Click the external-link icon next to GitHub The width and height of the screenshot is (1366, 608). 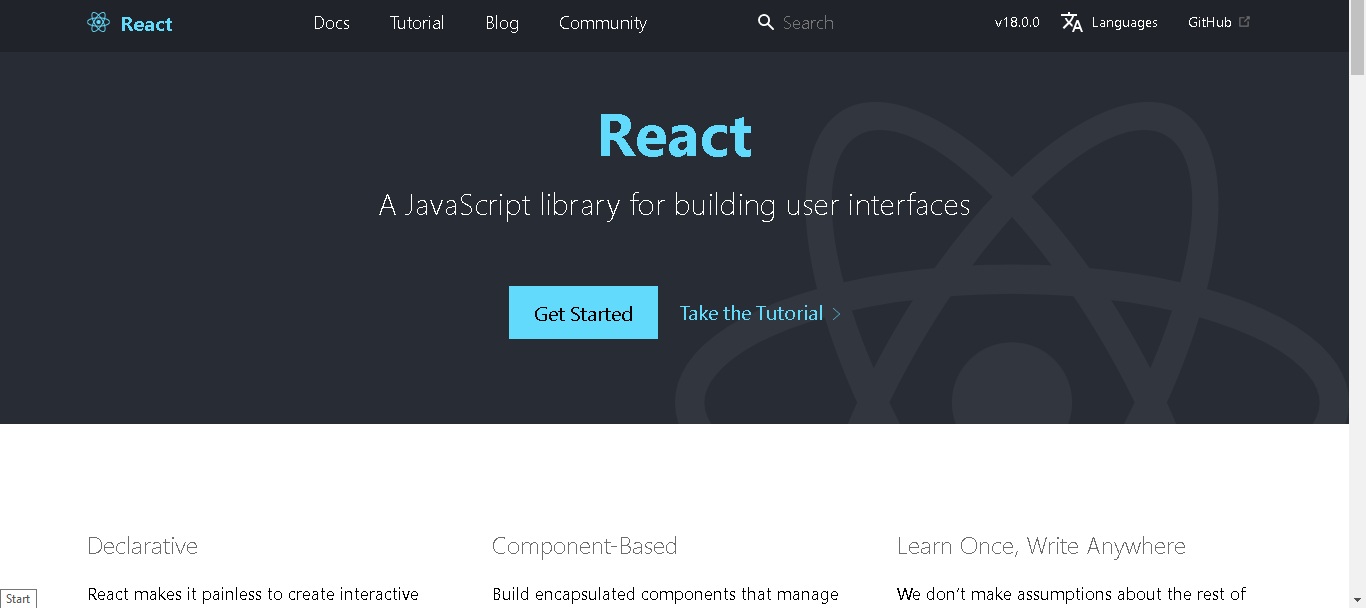1243,19
